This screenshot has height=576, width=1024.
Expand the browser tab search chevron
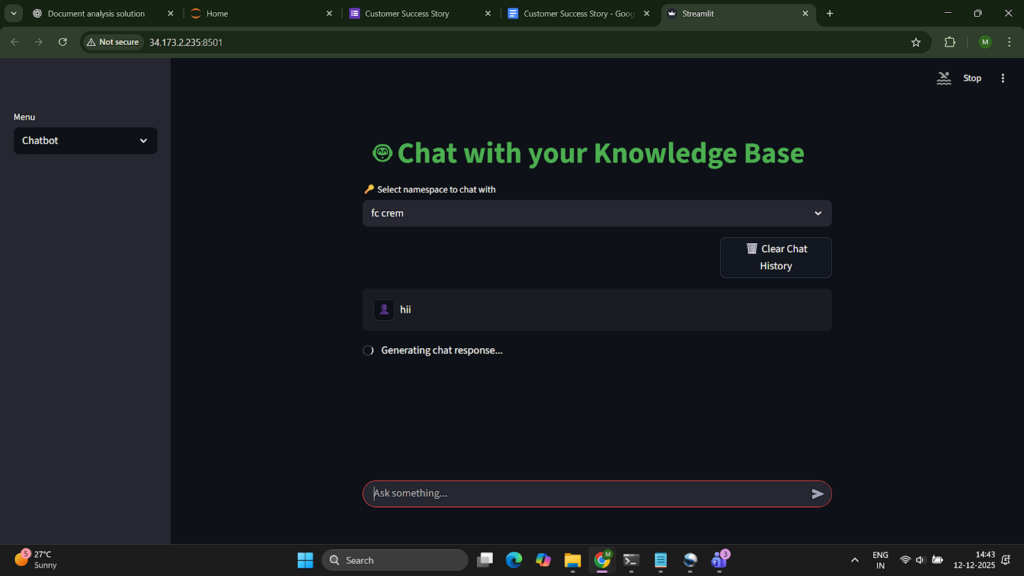(x=14, y=14)
